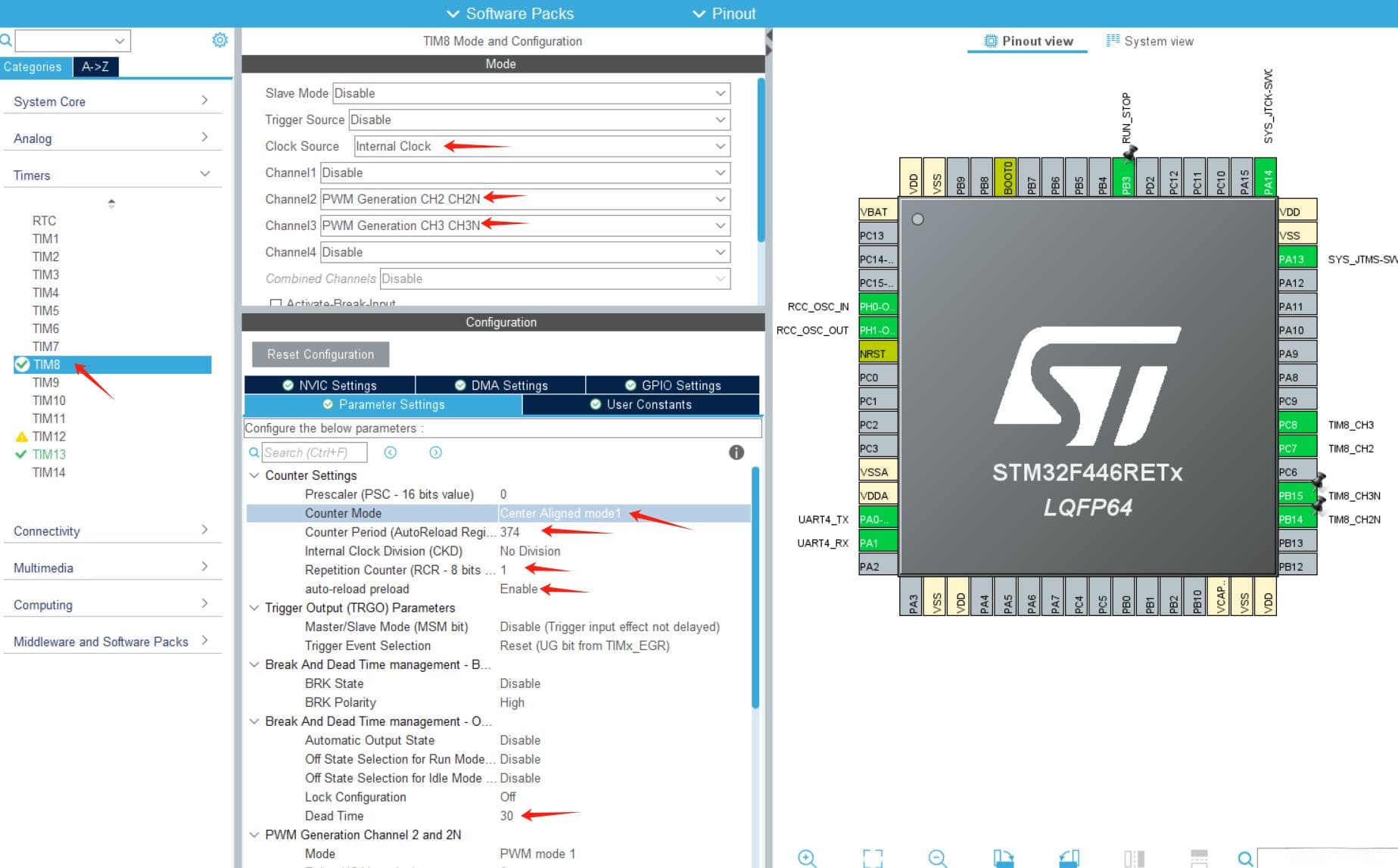Switch to the GPIO Settings tab
1398x868 pixels.
click(x=673, y=385)
